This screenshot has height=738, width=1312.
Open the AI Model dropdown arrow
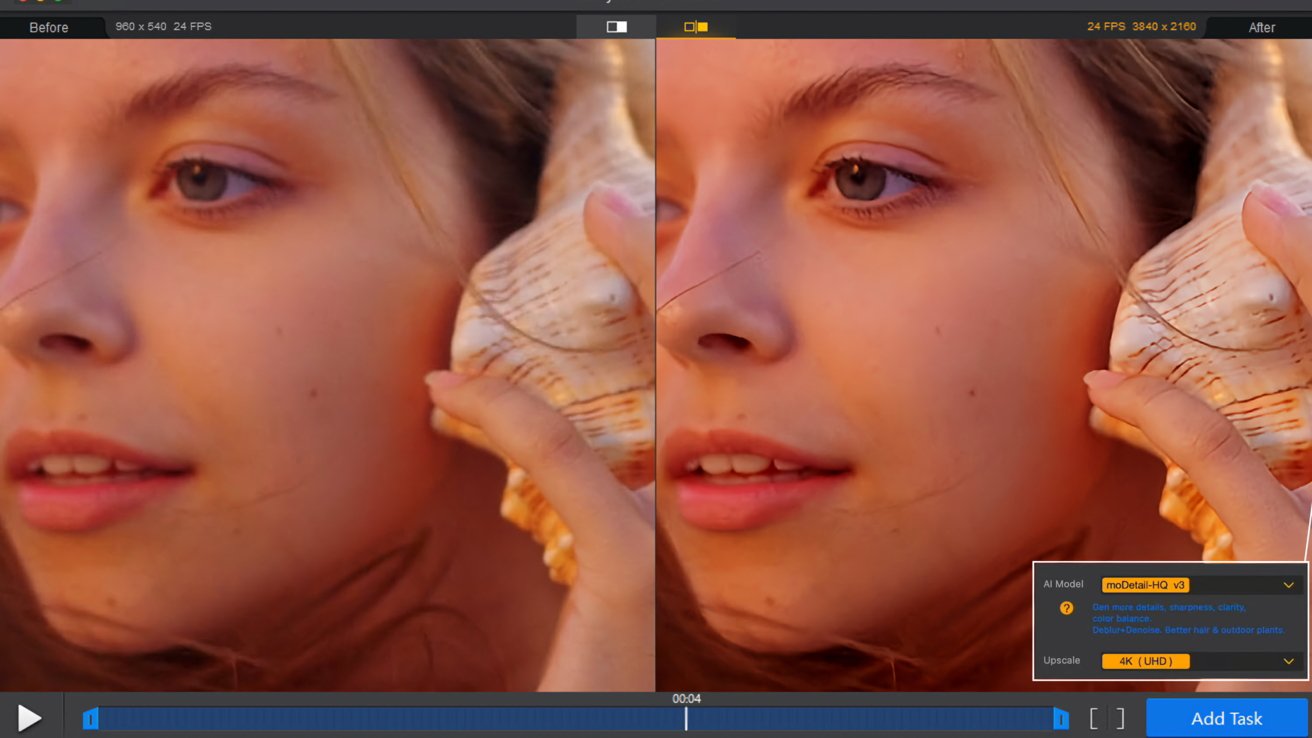point(1288,585)
